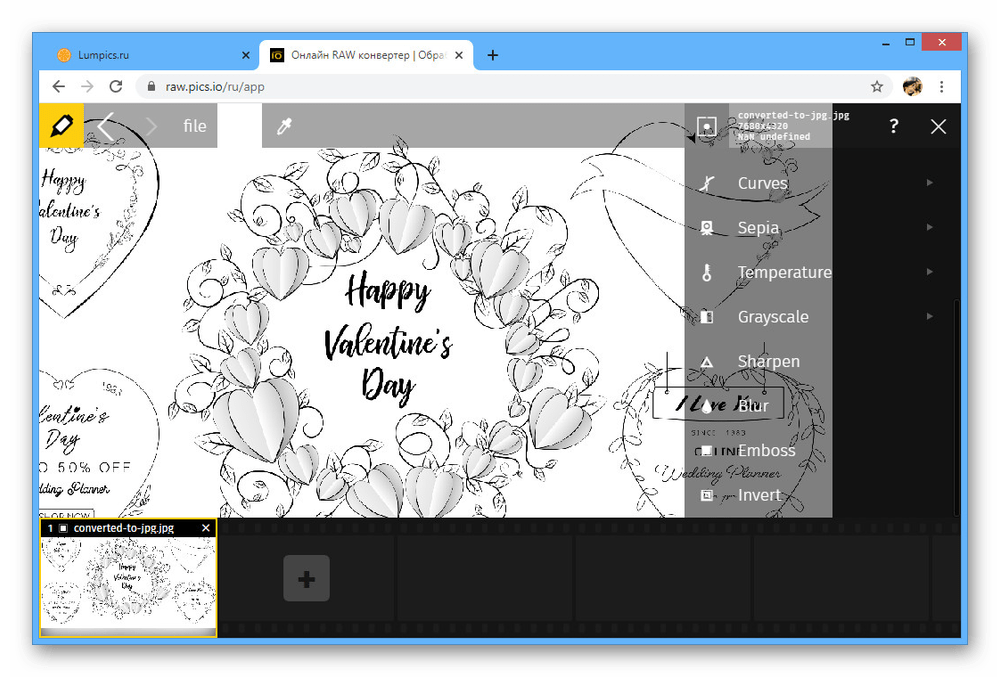Expand the Sepia submenu arrow
This screenshot has height=677, width=1000.
pos(930,228)
